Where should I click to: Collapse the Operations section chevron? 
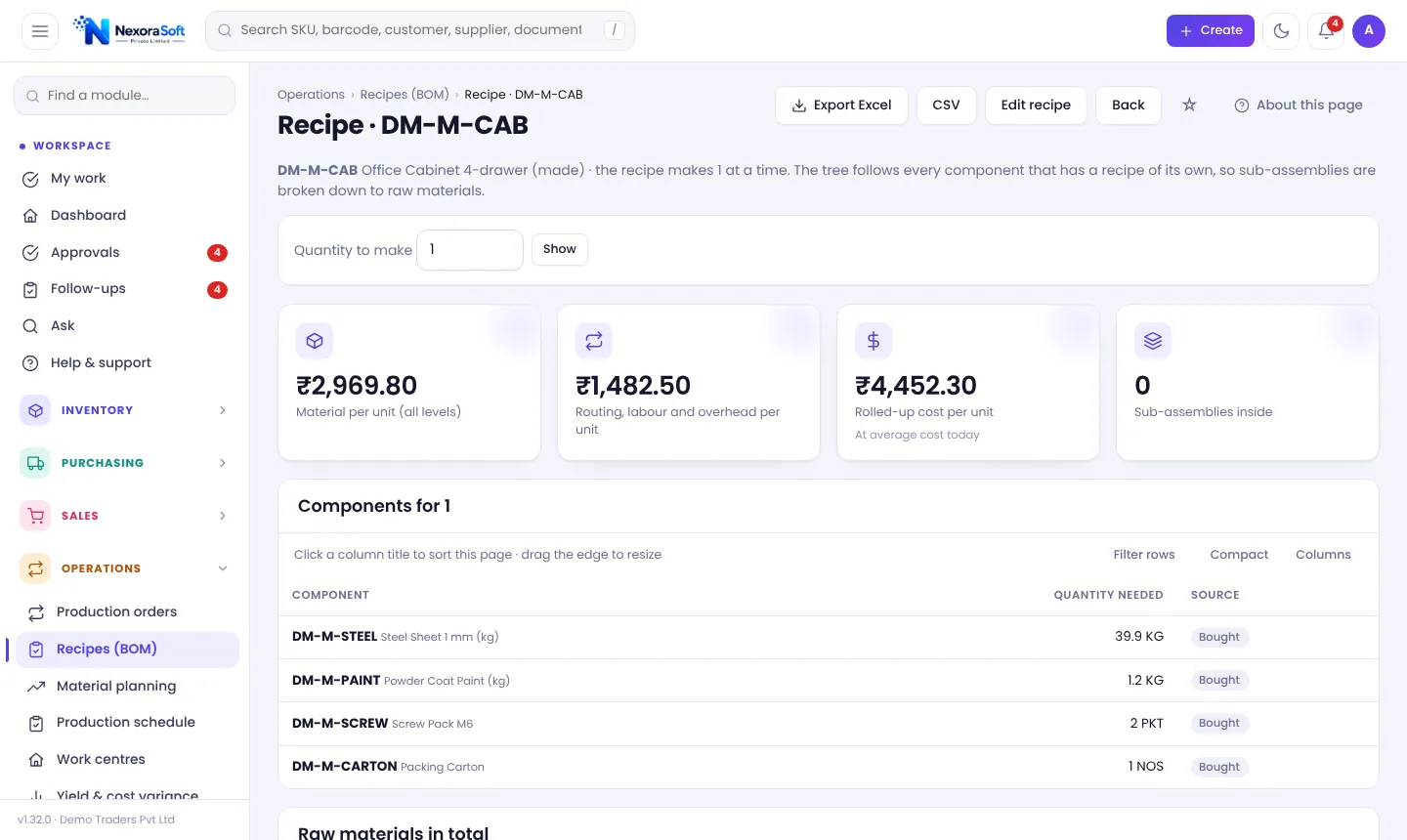(x=223, y=568)
